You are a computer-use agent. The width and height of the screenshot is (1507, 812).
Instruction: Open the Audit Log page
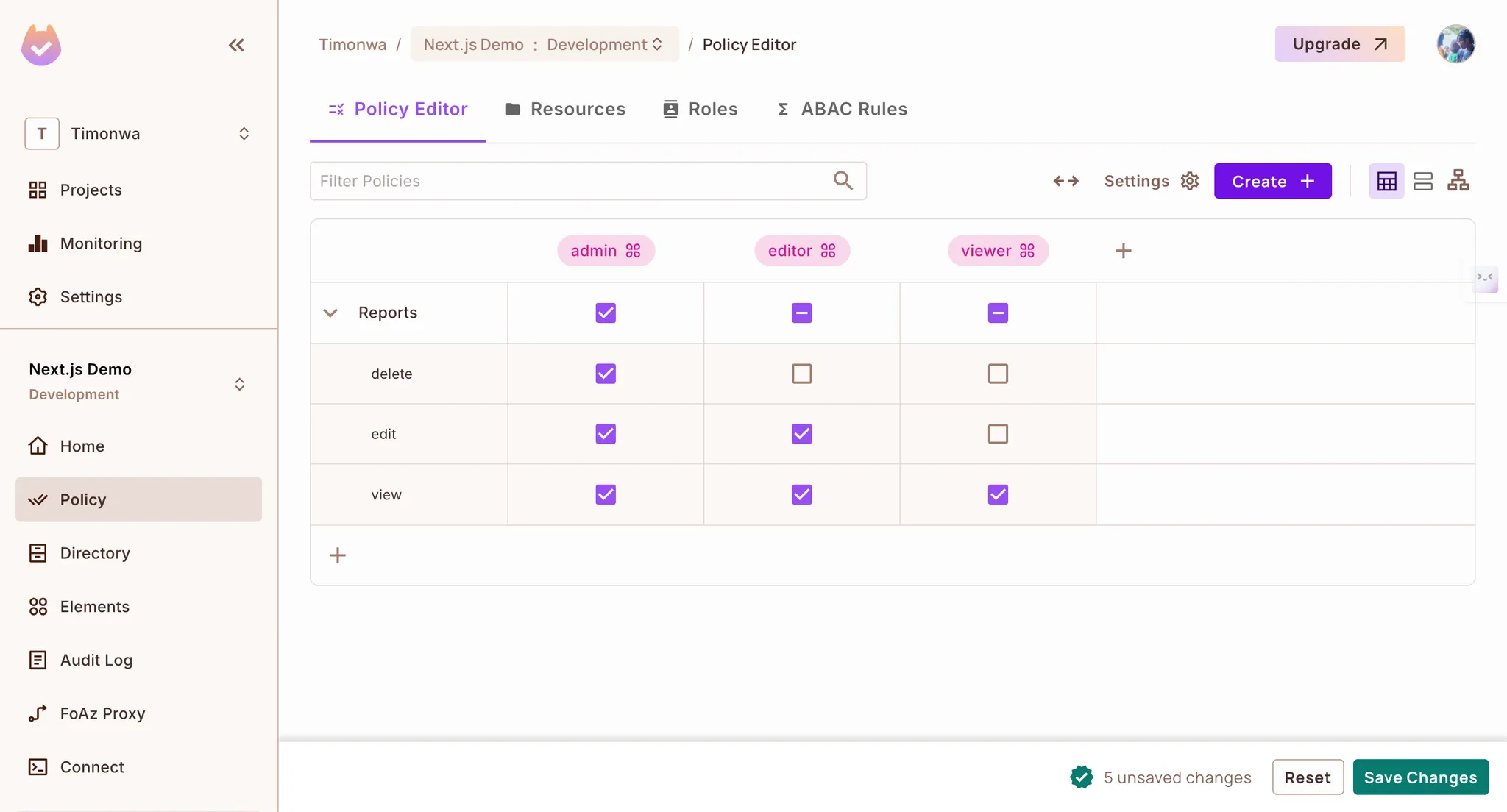coord(96,660)
